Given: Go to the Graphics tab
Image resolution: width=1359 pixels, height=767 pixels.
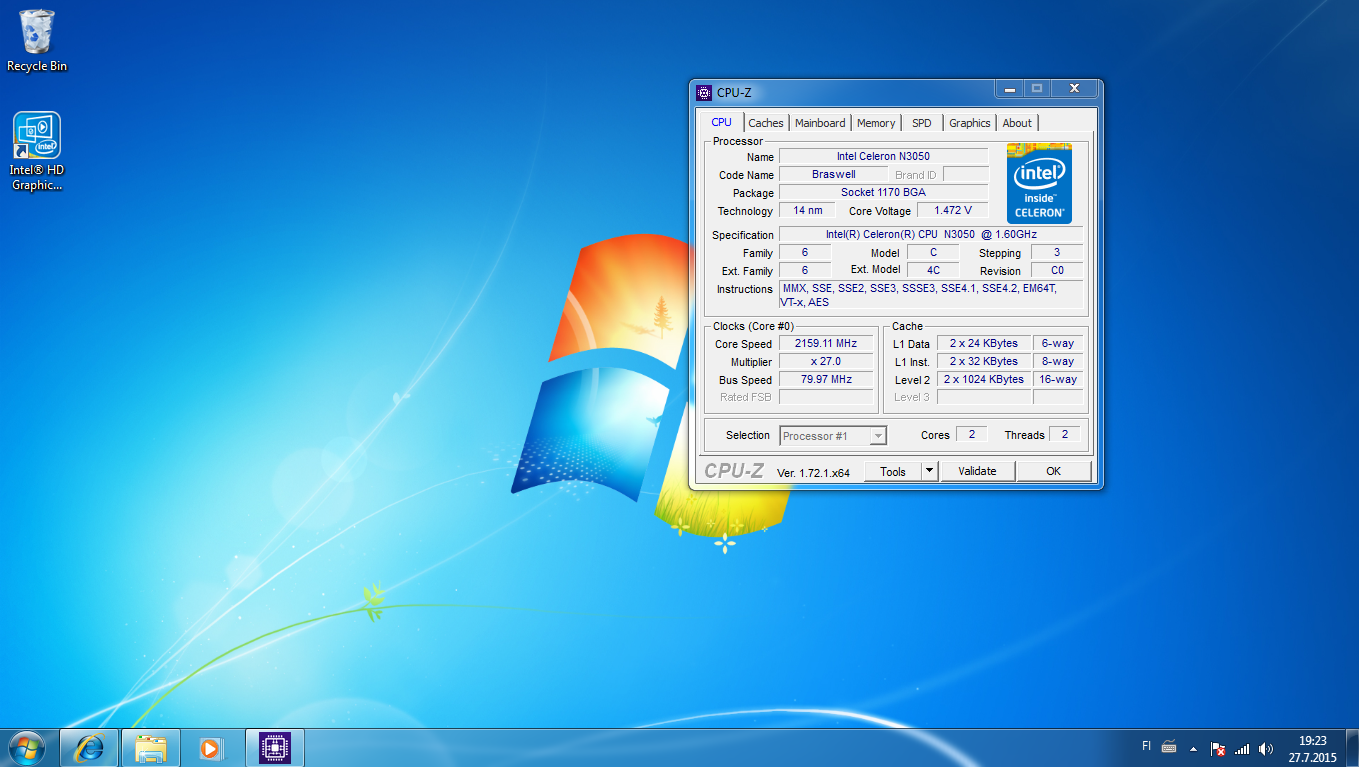Looking at the screenshot, I should click(x=969, y=123).
